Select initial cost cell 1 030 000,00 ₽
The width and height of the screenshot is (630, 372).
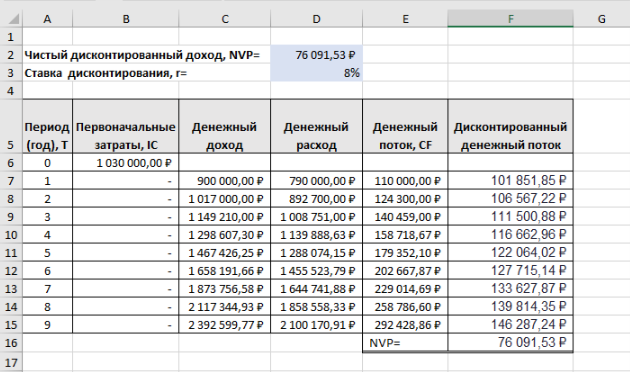click(126, 163)
